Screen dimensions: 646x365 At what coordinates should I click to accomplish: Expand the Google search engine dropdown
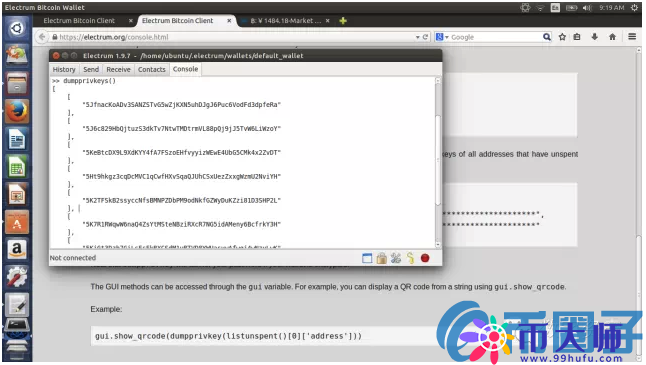click(x=442, y=37)
